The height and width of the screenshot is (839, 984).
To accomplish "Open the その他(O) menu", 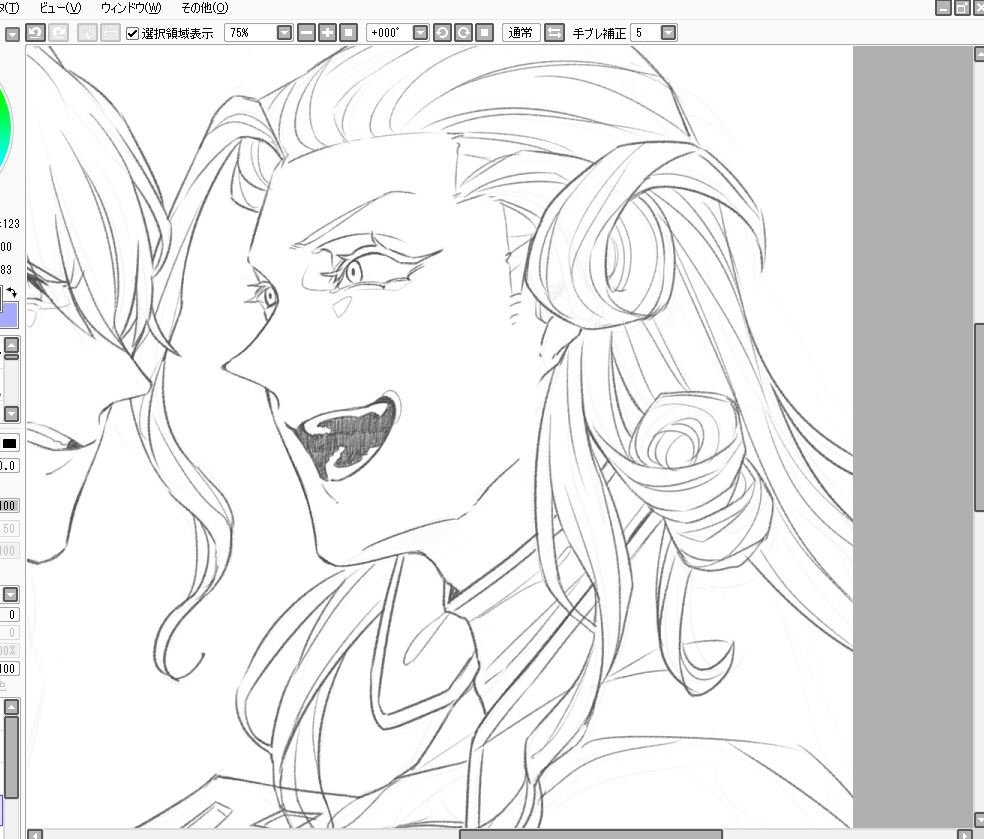I will click(205, 8).
